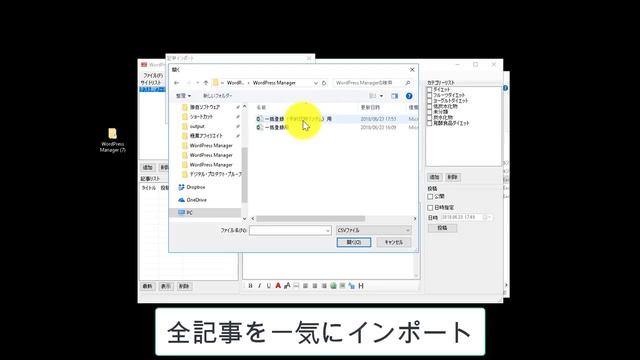Refresh the folder address bar

point(324,83)
